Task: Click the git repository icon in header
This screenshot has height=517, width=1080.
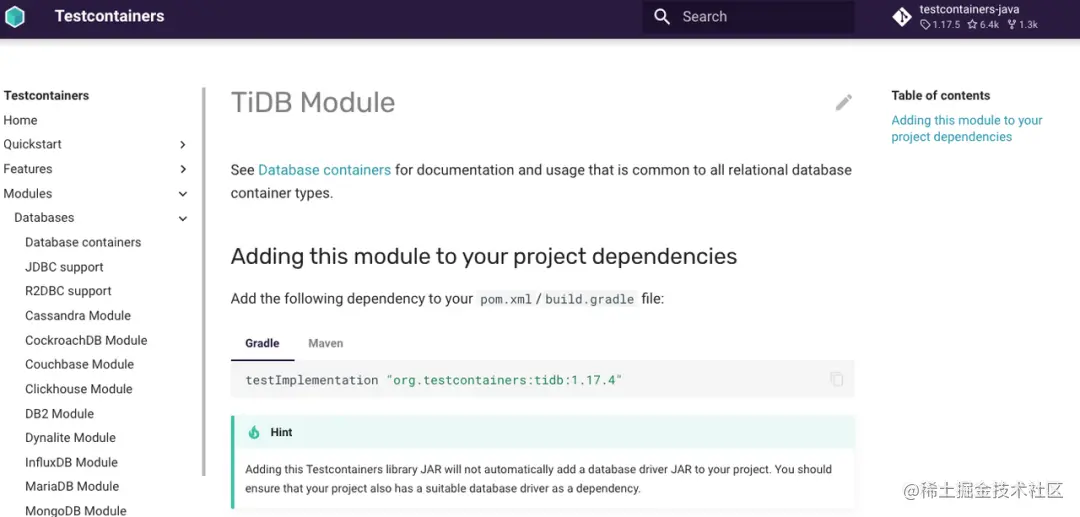Action: [x=902, y=17]
